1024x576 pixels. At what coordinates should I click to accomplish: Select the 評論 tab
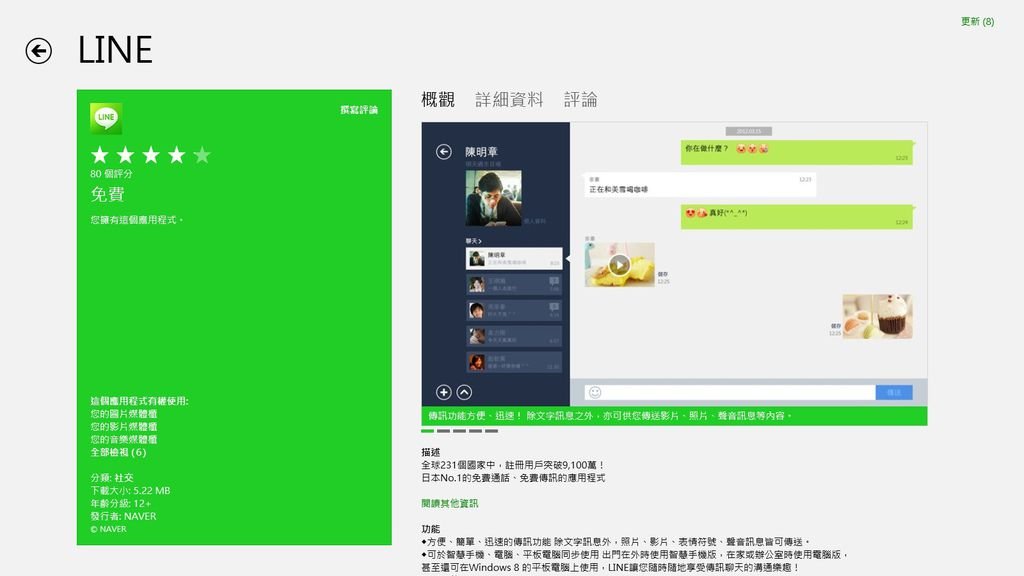[x=581, y=99]
